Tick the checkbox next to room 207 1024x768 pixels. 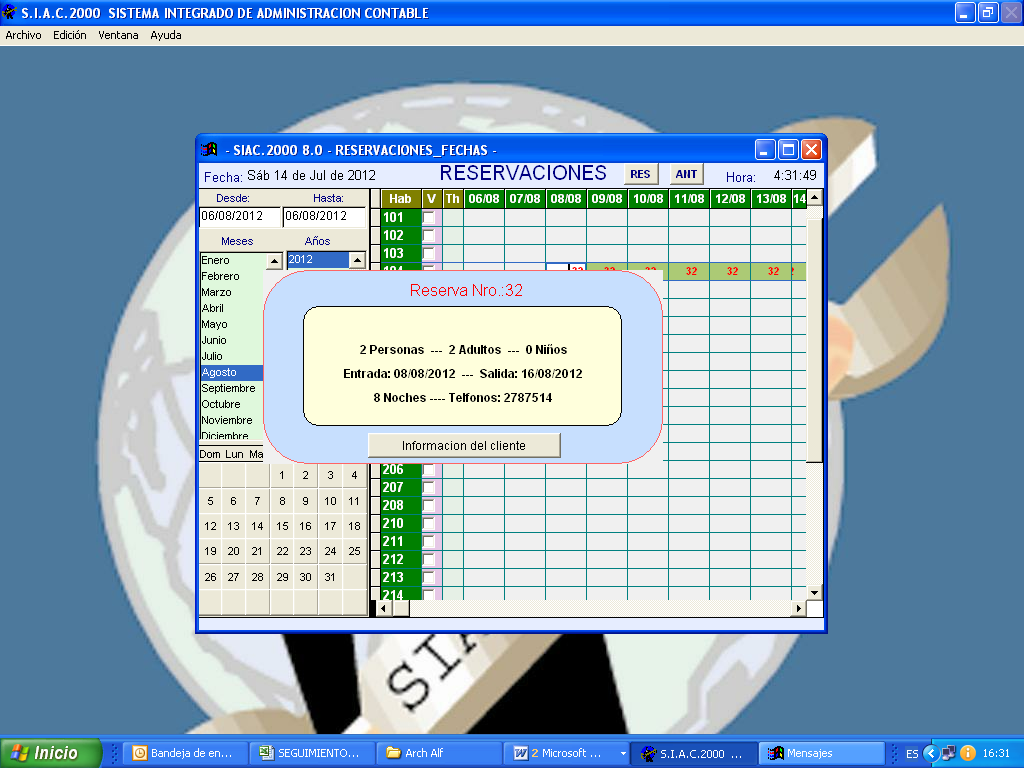[429, 487]
